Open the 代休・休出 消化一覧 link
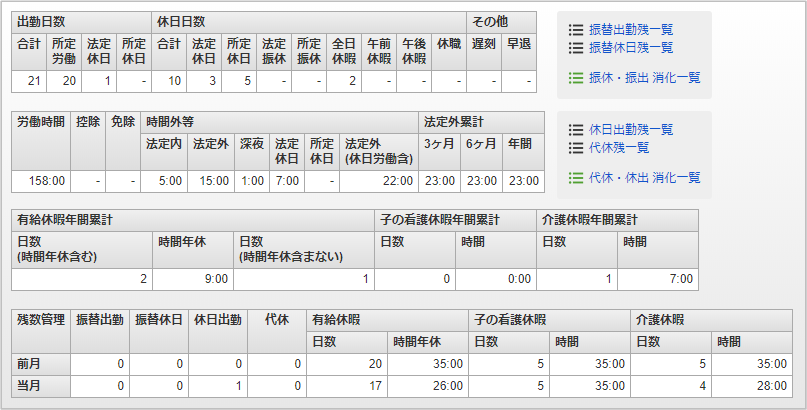The height and width of the screenshot is (410, 807). click(645, 178)
